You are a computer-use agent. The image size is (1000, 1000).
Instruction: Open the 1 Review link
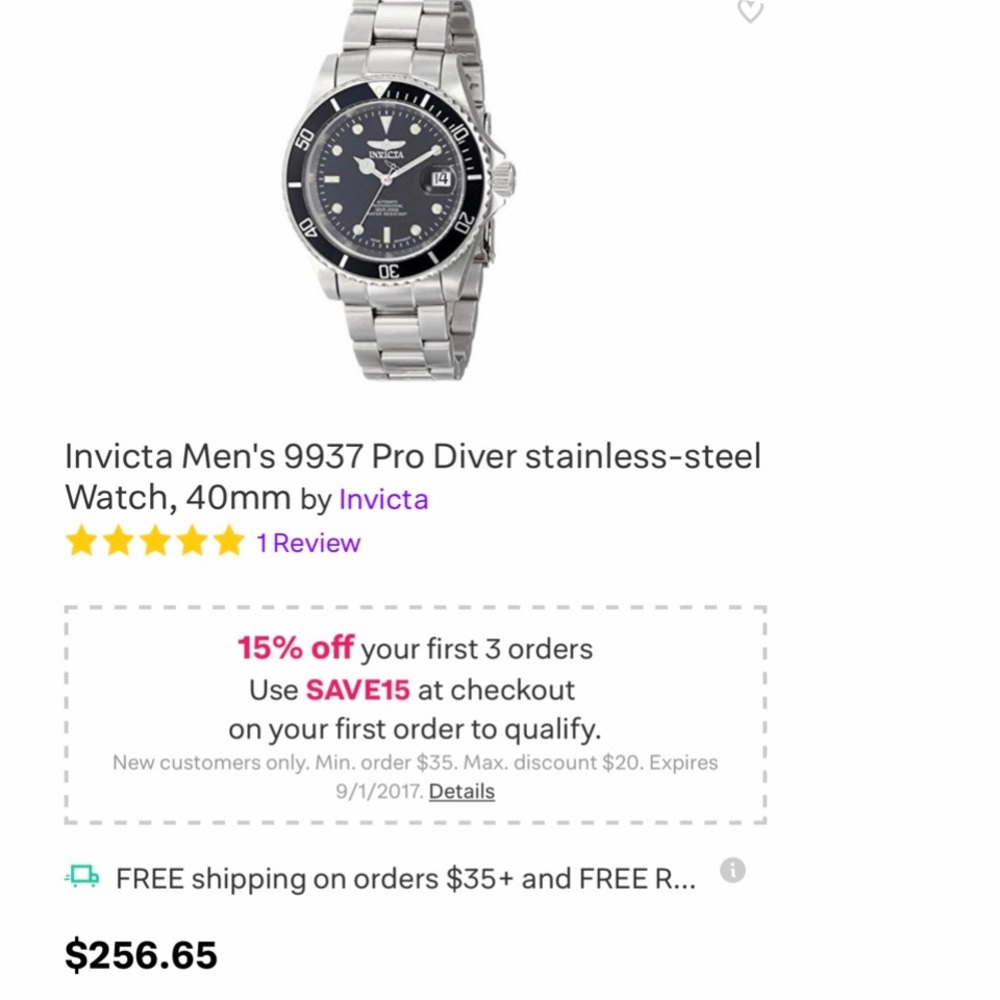click(x=310, y=543)
